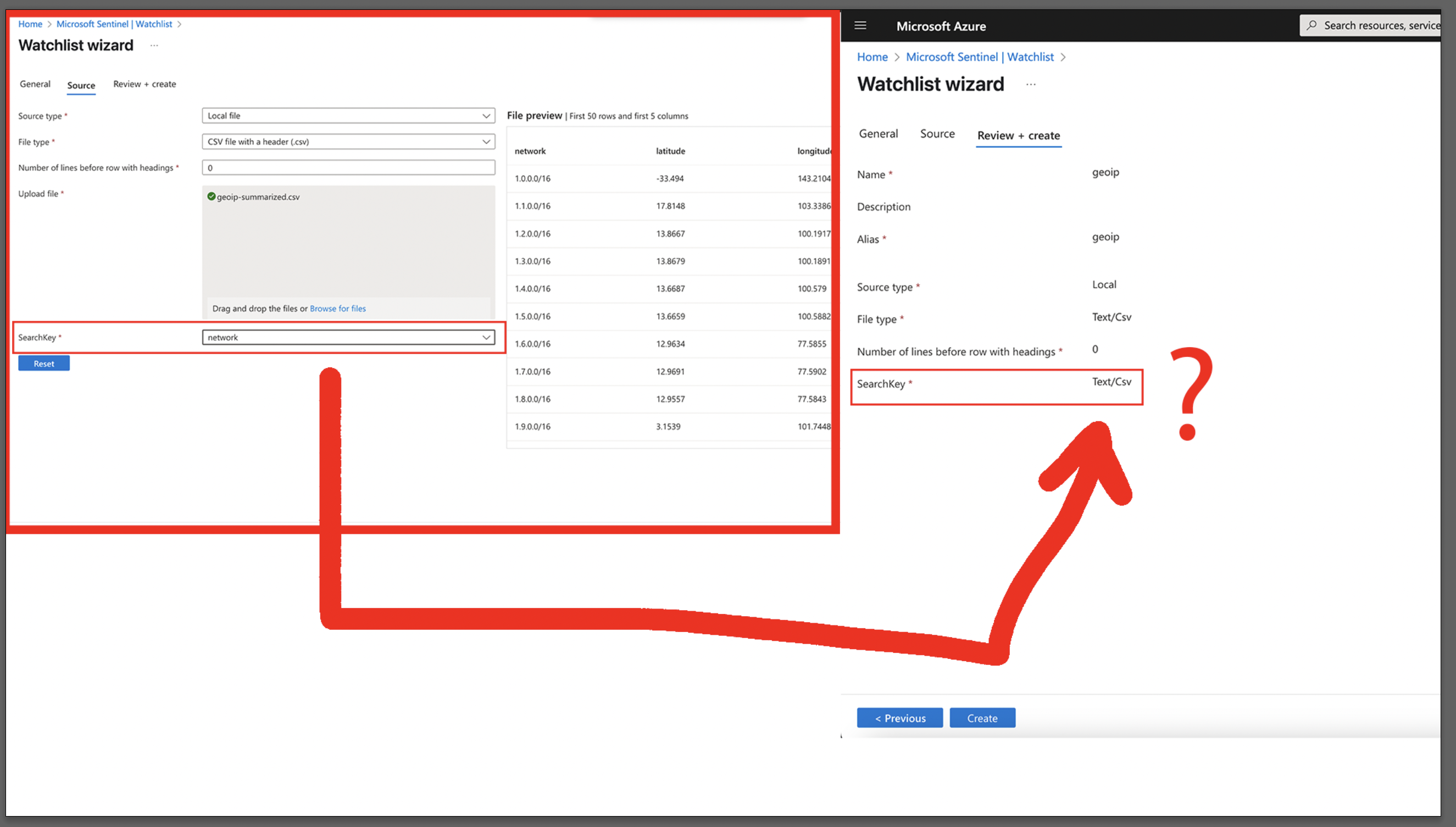
Task: Select Review + create tab in right wizard
Action: point(1019,135)
